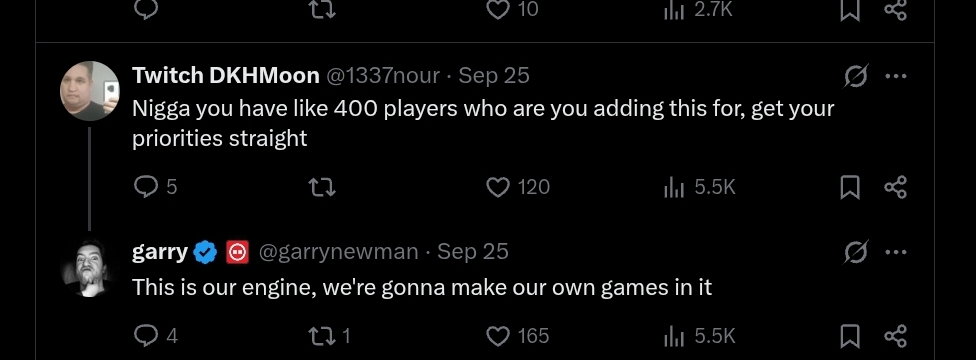
Task: Repost garry's engine post
Action: pyautogui.click(x=330, y=336)
